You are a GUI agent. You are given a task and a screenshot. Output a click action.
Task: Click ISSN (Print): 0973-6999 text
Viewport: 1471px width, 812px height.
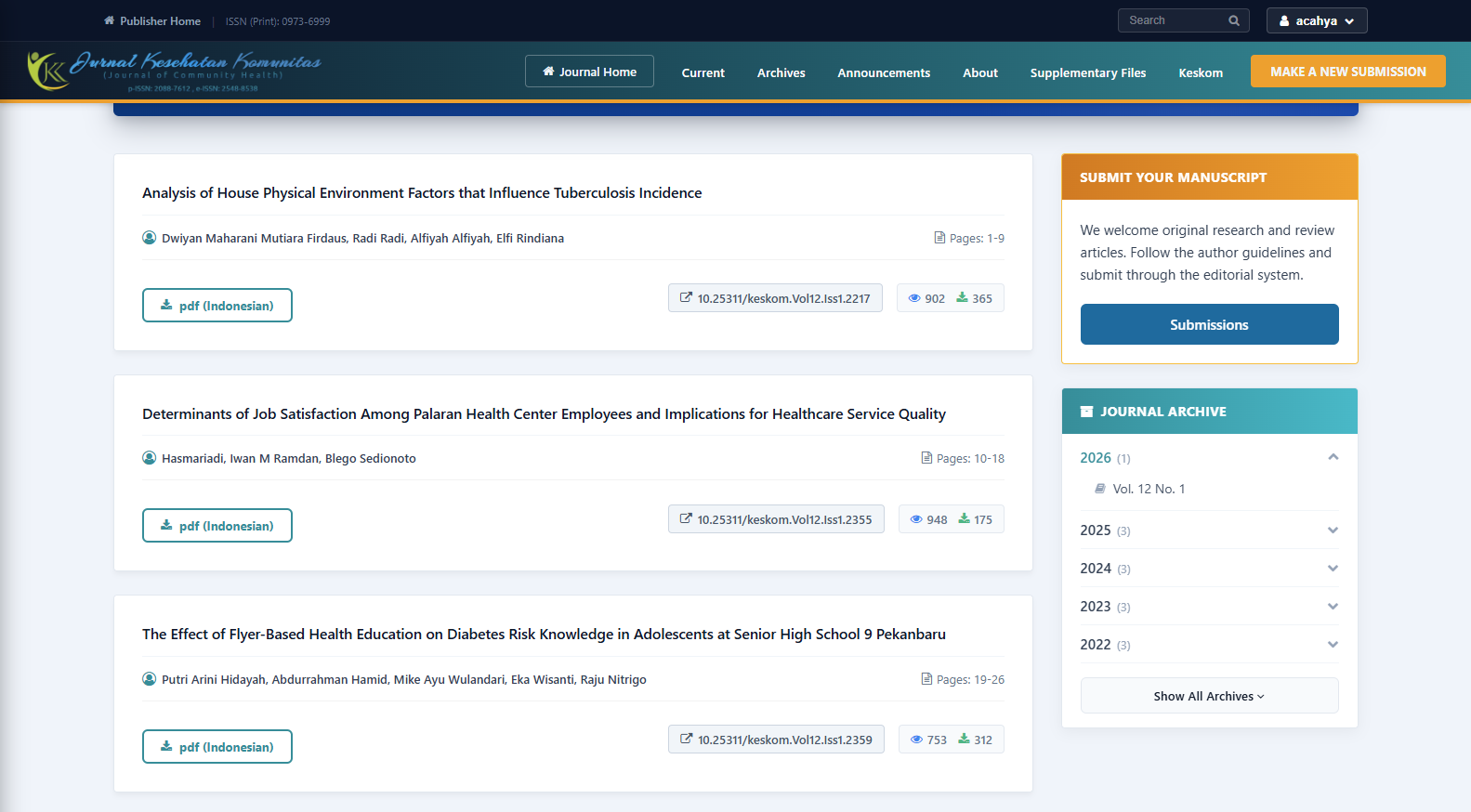pos(278,21)
